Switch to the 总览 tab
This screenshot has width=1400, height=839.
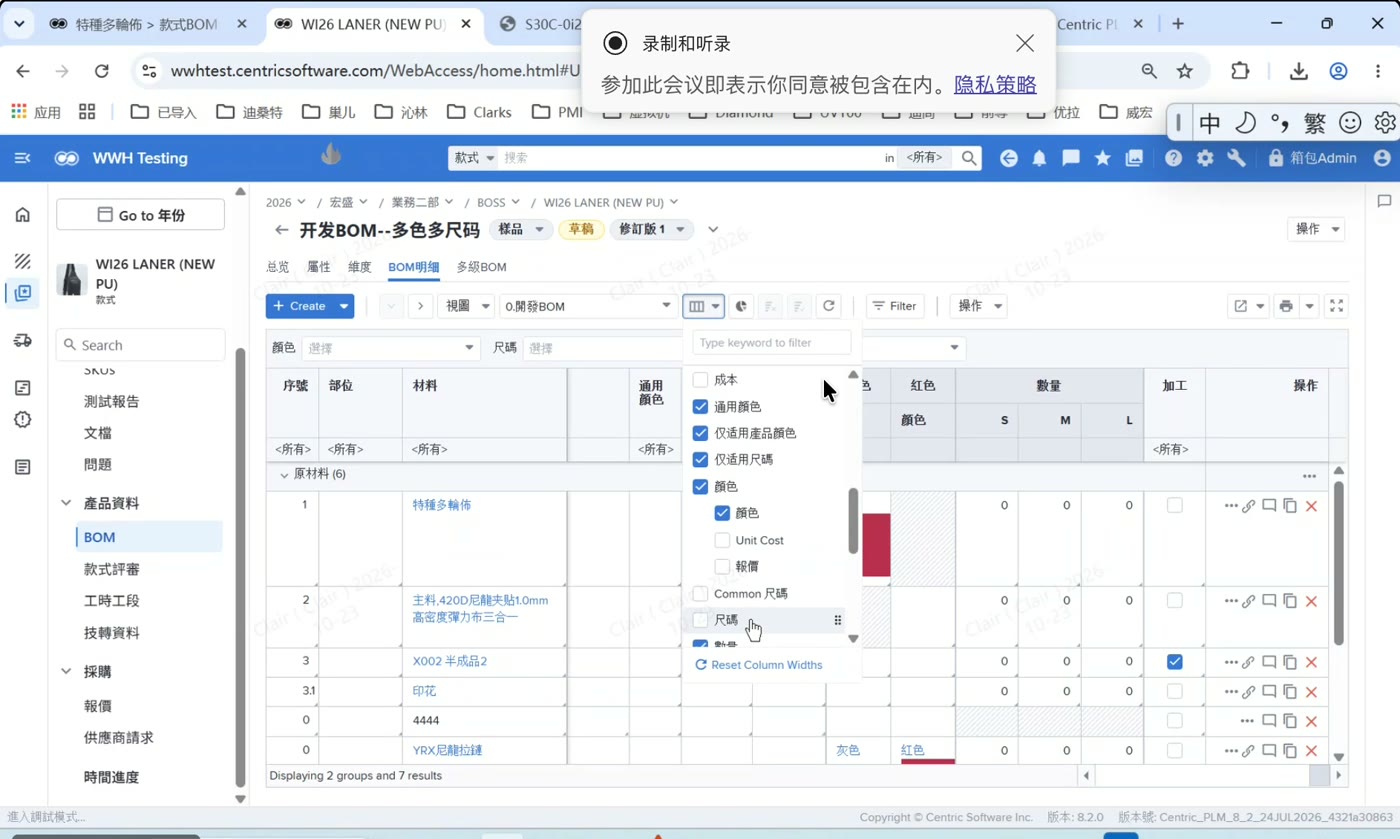278,267
